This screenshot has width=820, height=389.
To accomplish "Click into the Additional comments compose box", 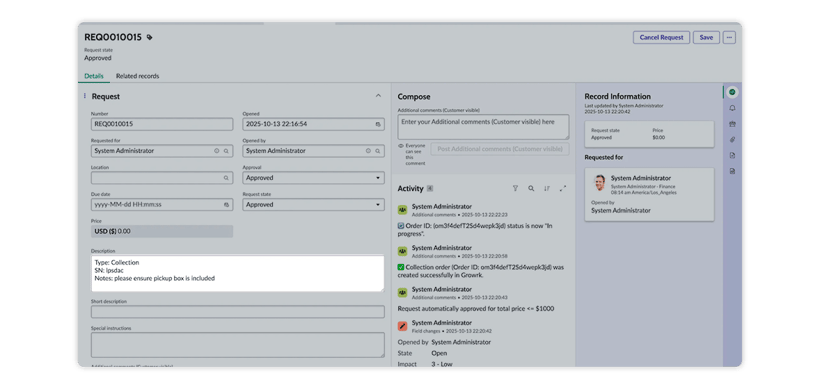I will point(483,127).
